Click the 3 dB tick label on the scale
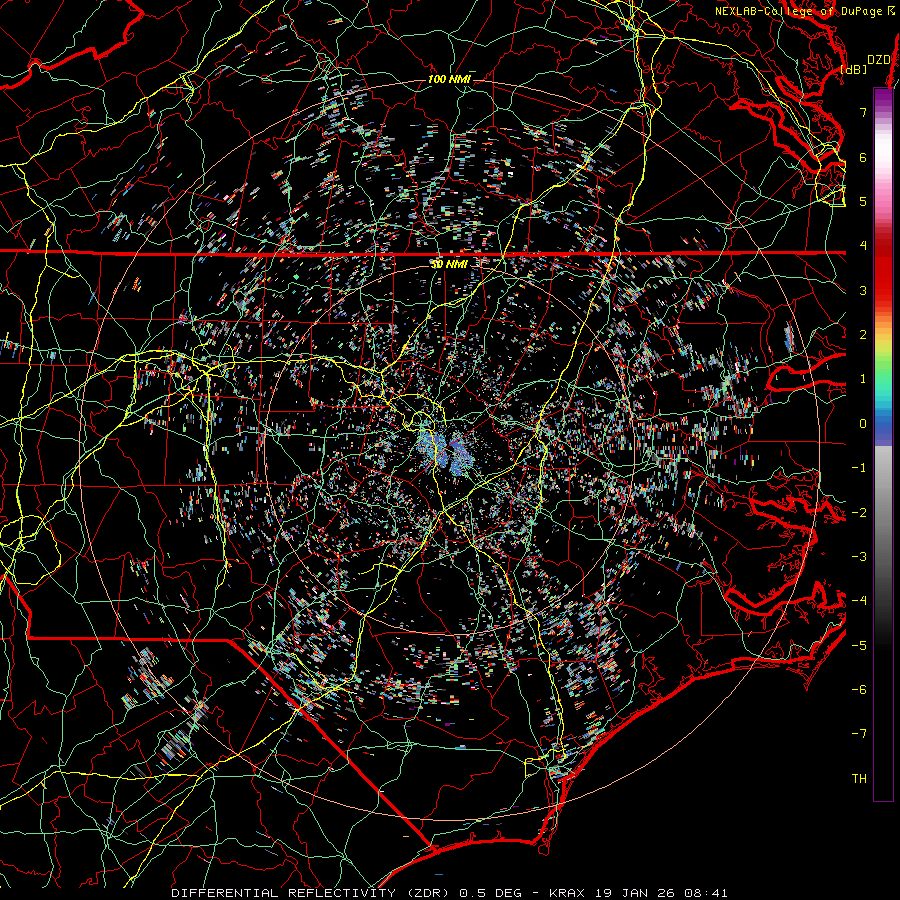The width and height of the screenshot is (900, 900). 863,290
